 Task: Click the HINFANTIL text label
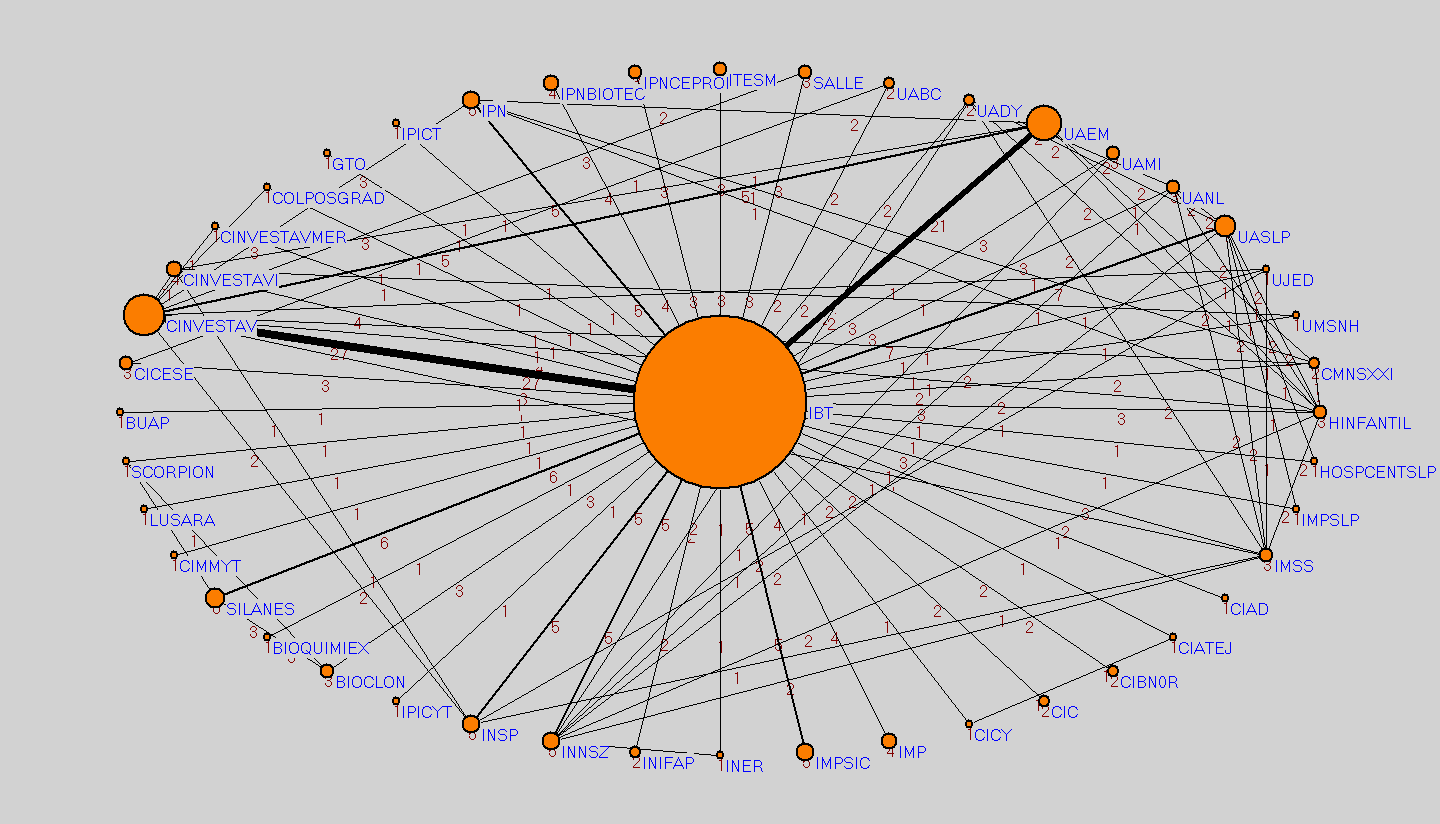click(x=1369, y=424)
